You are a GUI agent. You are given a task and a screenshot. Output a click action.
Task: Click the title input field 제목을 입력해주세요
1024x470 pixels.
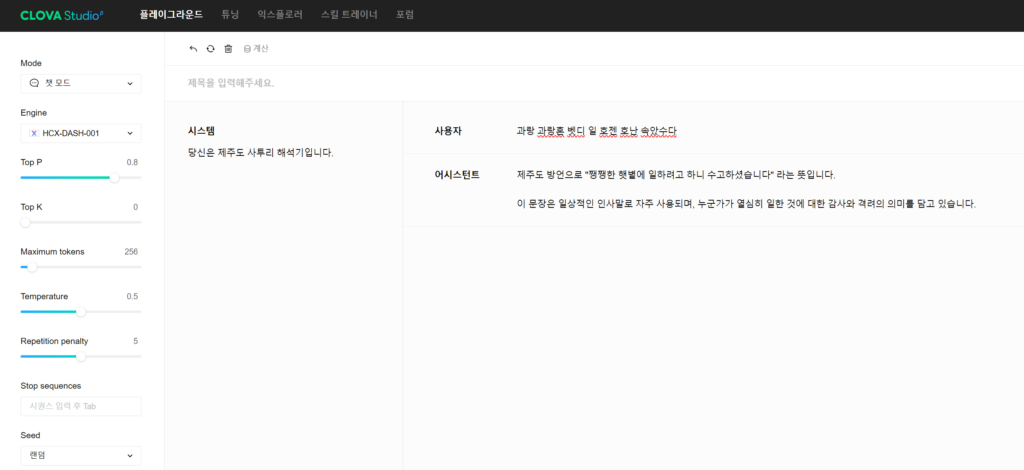[400, 83]
